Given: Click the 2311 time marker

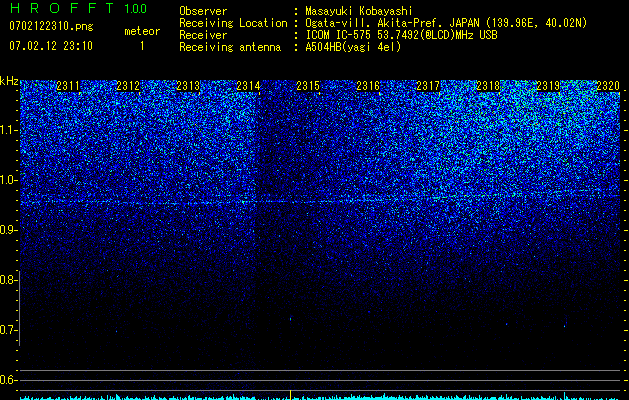Looking at the screenshot, I should [68, 86].
